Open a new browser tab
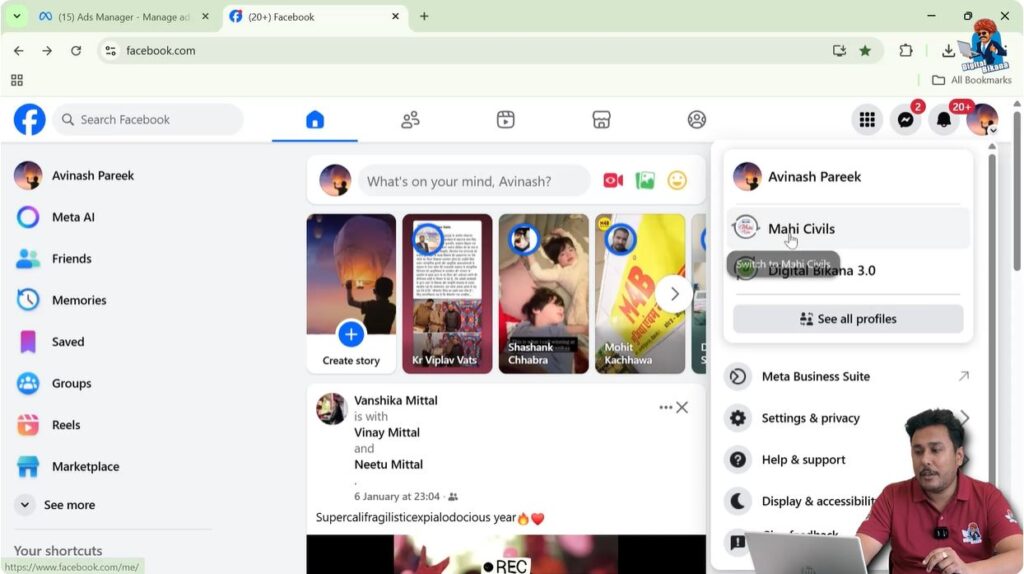Image resolution: width=1024 pixels, height=574 pixels. (x=424, y=16)
